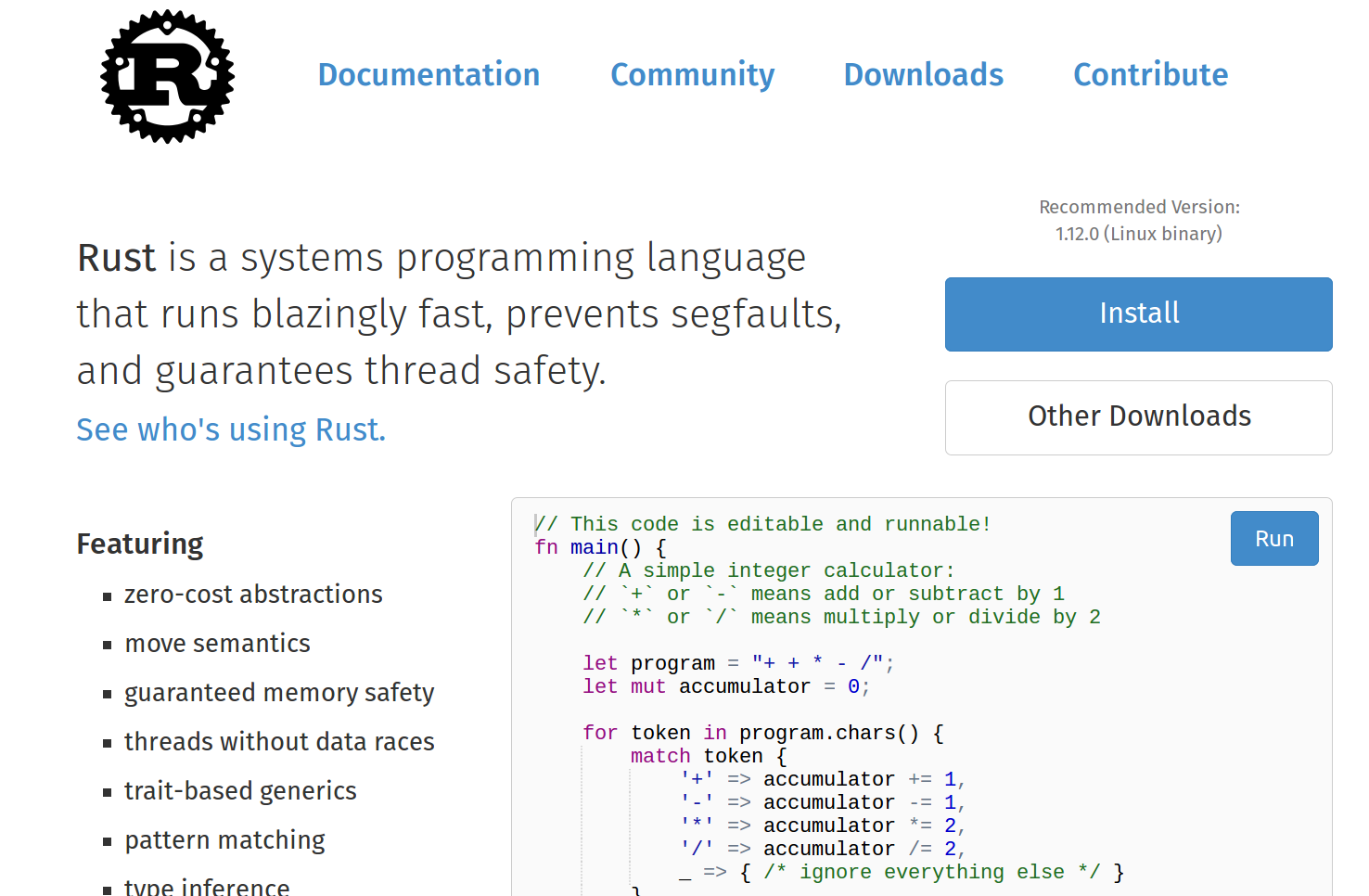Click the '-' accumulator -= 1 line
The width and height of the screenshot is (1369, 896).
(823, 802)
